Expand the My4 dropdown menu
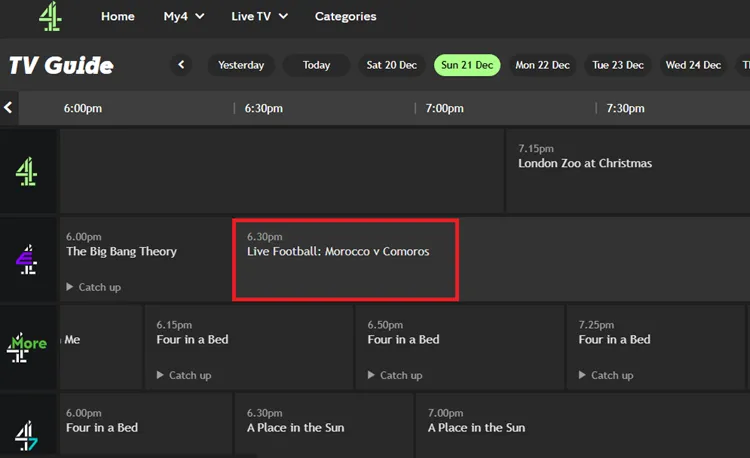Screen dimensions: 750x458 (184, 16)
